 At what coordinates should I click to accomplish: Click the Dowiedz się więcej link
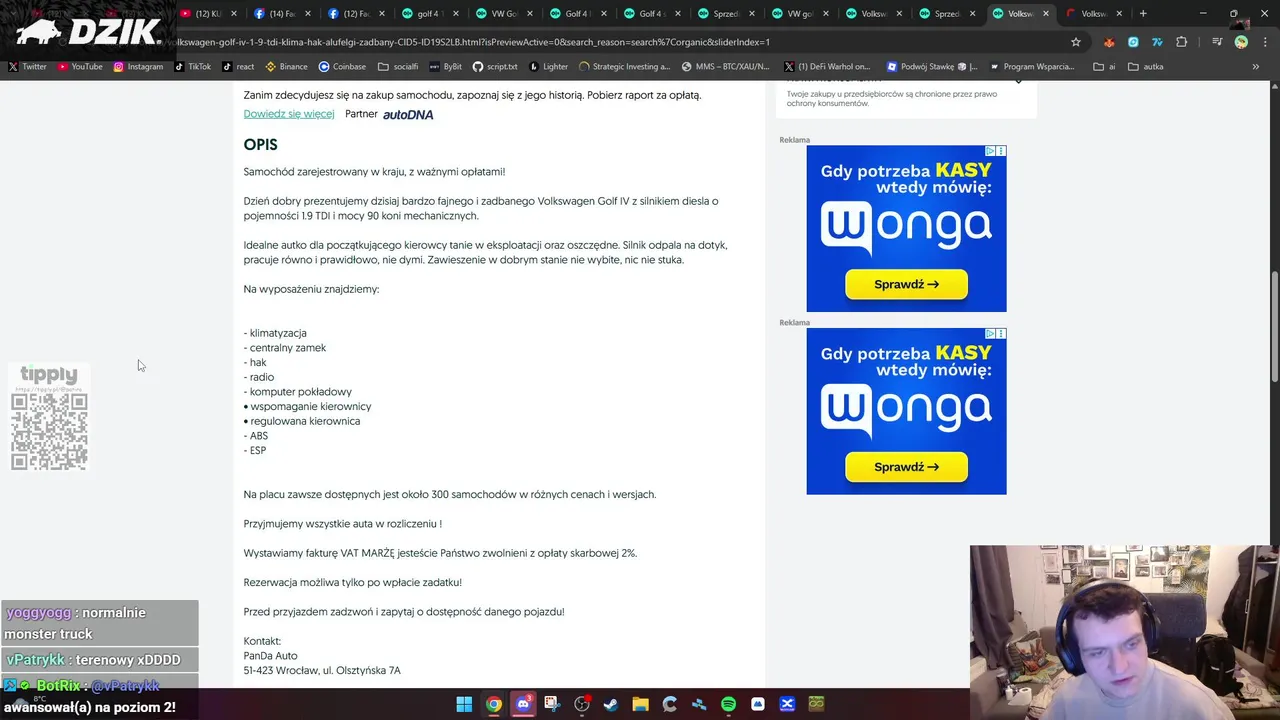pos(289,114)
